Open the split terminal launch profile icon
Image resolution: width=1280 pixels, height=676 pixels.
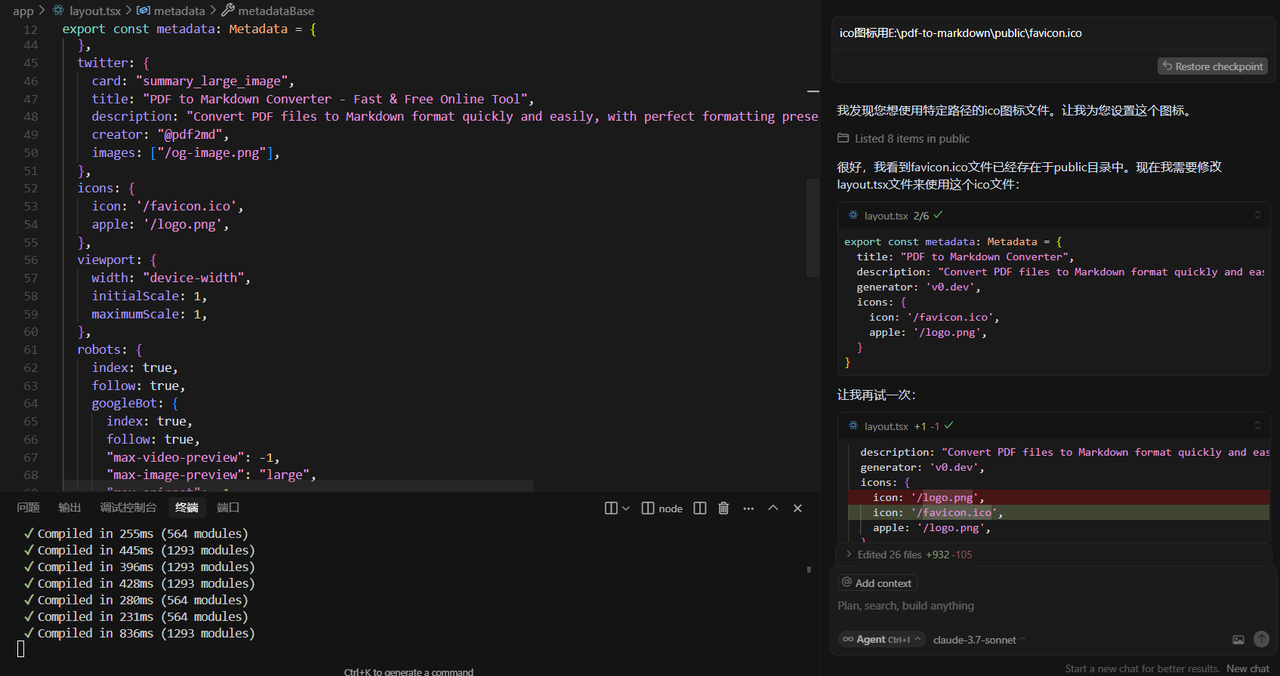(x=611, y=508)
